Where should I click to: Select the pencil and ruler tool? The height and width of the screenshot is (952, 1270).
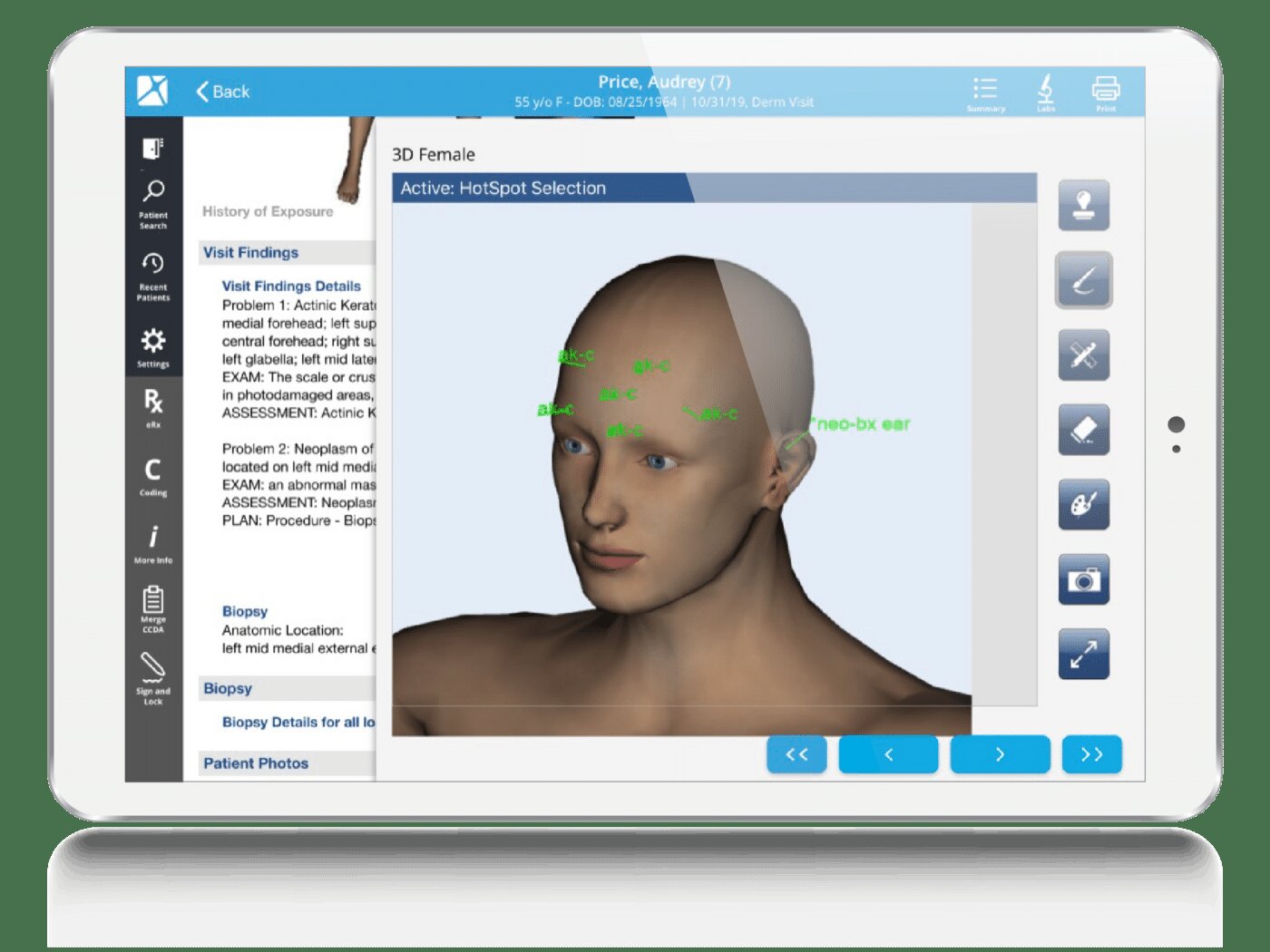point(1083,355)
